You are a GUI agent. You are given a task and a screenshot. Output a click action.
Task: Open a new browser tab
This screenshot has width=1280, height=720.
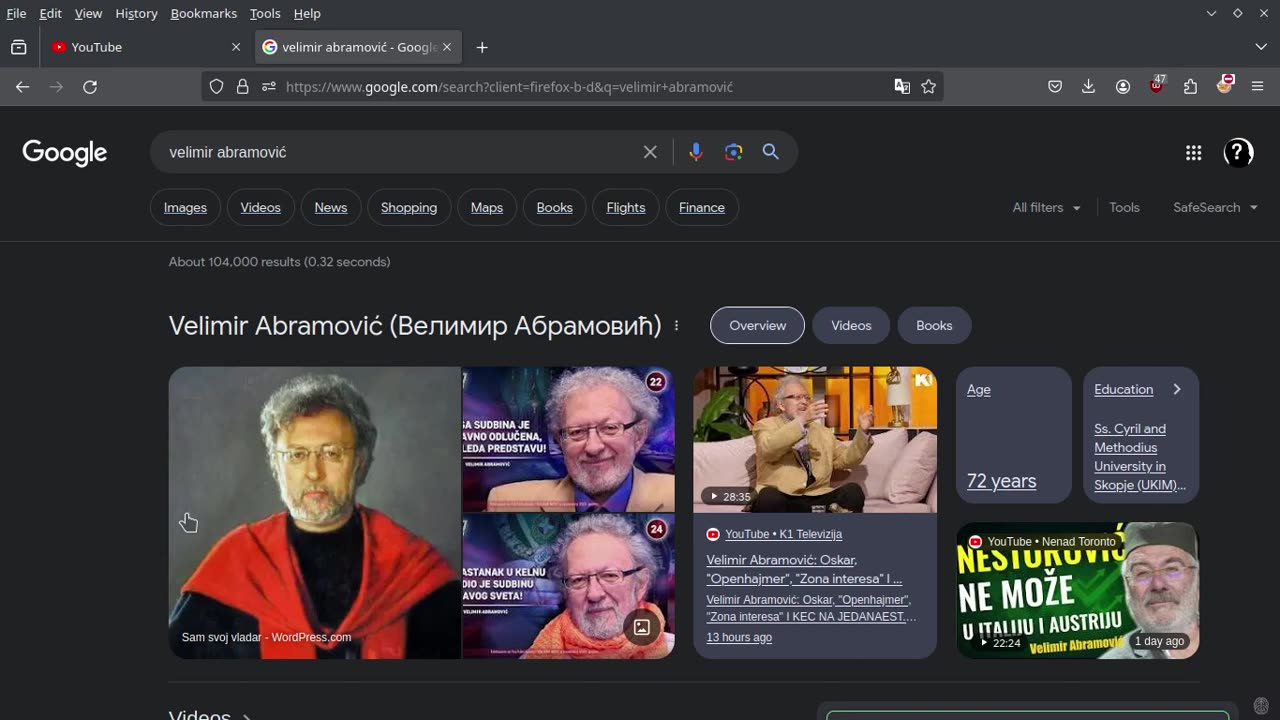coord(482,47)
